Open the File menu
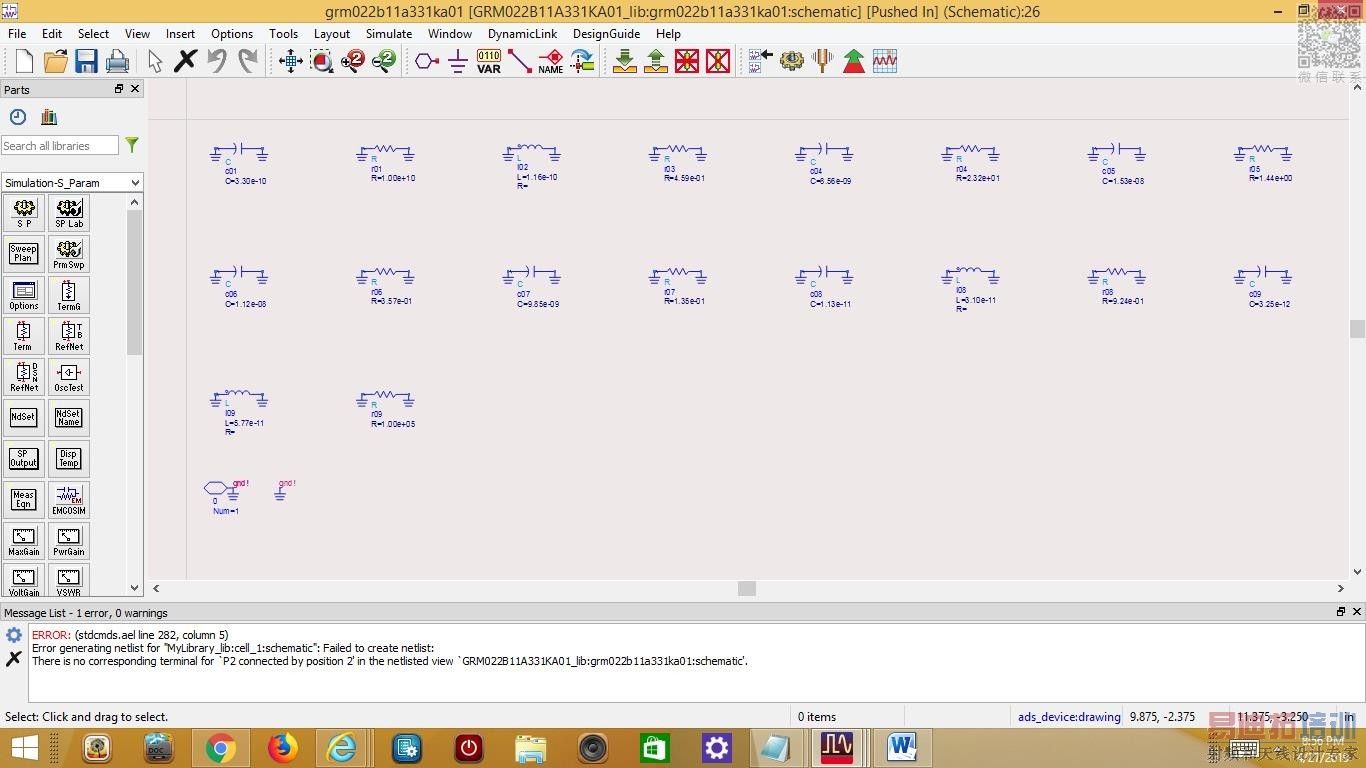The width and height of the screenshot is (1366, 768). pos(17,33)
